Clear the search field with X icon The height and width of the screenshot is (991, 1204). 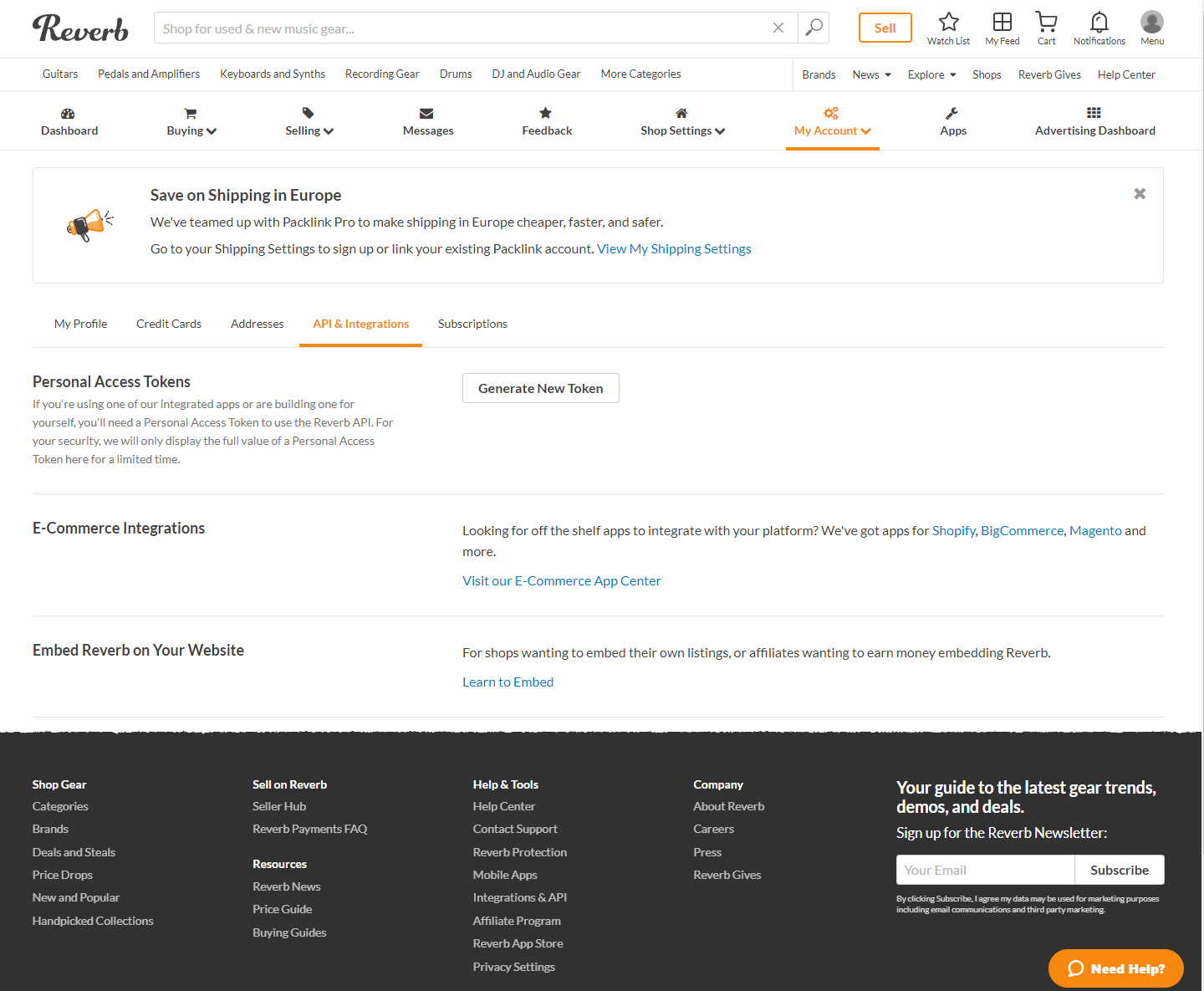pos(778,28)
